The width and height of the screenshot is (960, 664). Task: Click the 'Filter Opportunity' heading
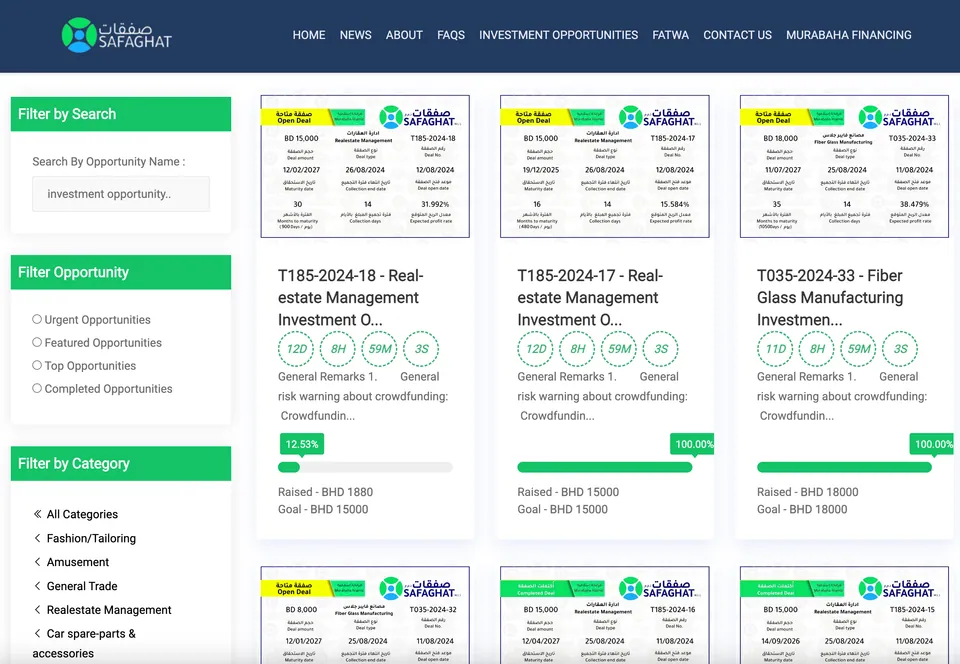point(73,272)
